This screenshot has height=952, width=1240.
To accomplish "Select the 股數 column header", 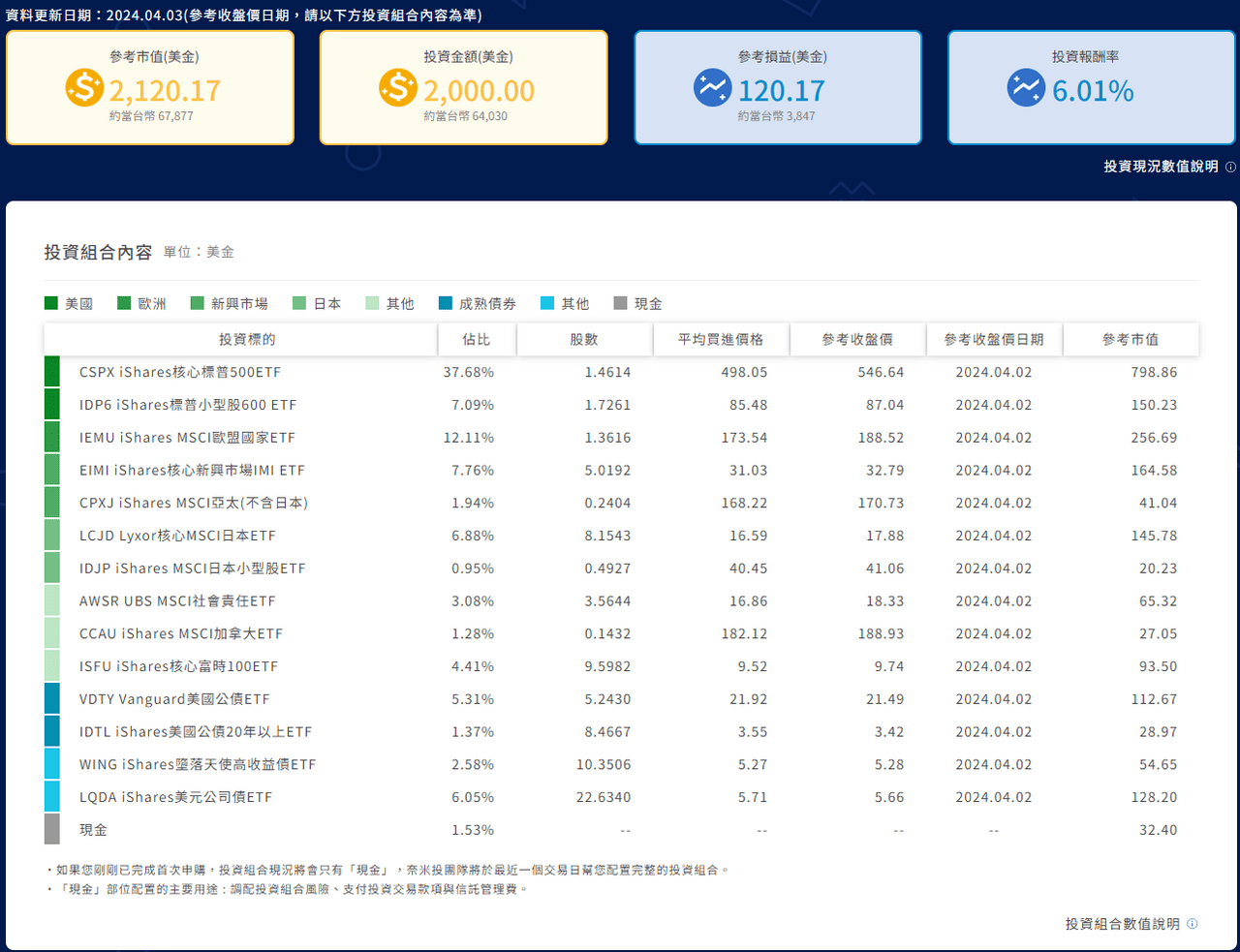I will [584, 339].
